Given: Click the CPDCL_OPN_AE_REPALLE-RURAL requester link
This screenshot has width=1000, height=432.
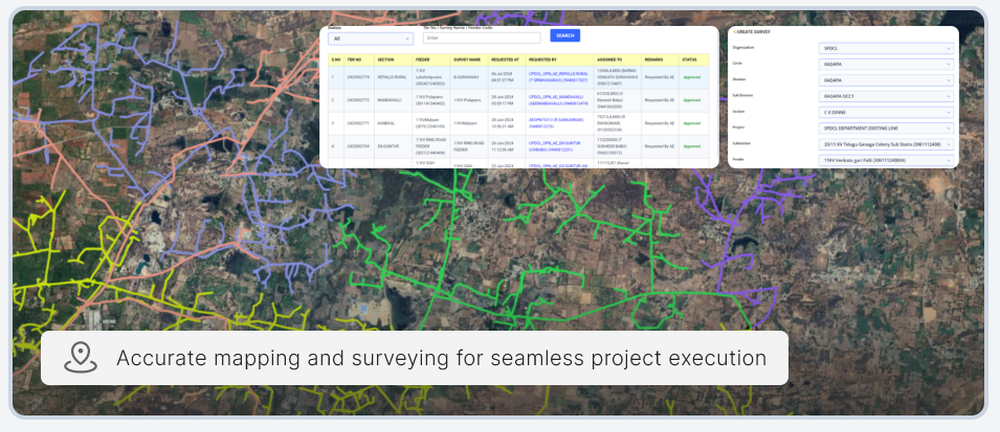Looking at the screenshot, I should tap(559, 77).
